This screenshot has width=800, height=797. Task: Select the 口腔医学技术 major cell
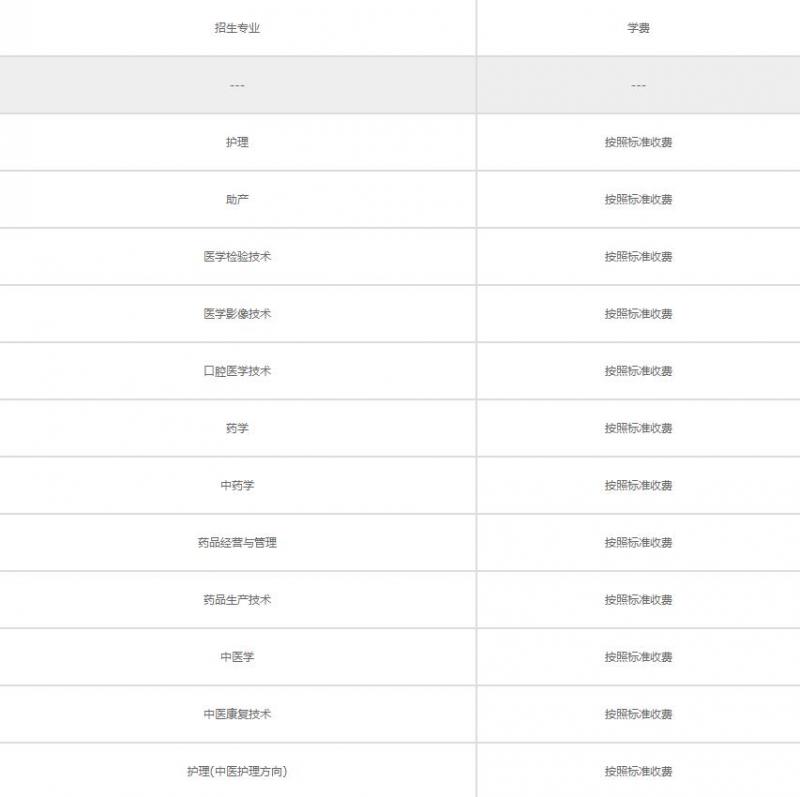237,371
